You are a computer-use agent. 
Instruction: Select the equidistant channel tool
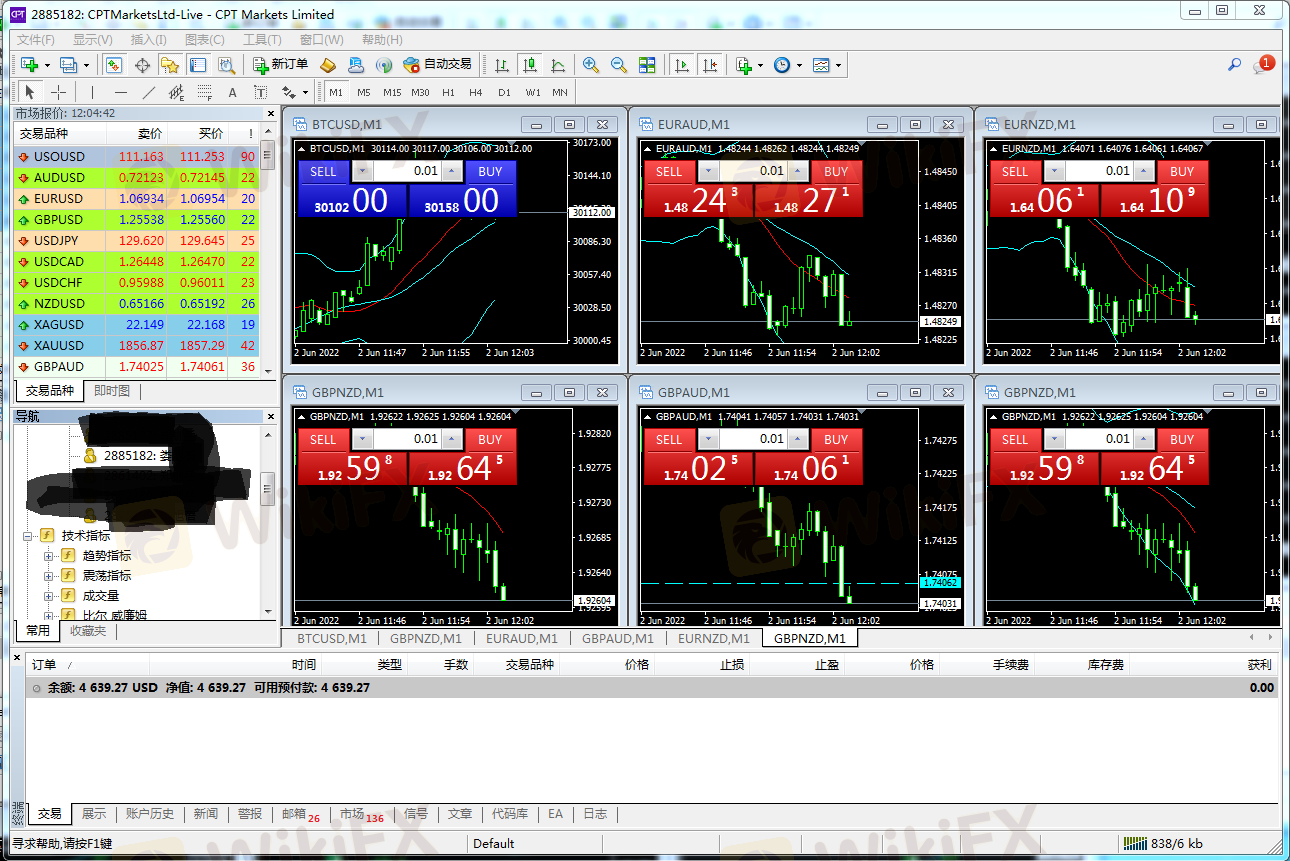tap(177, 92)
